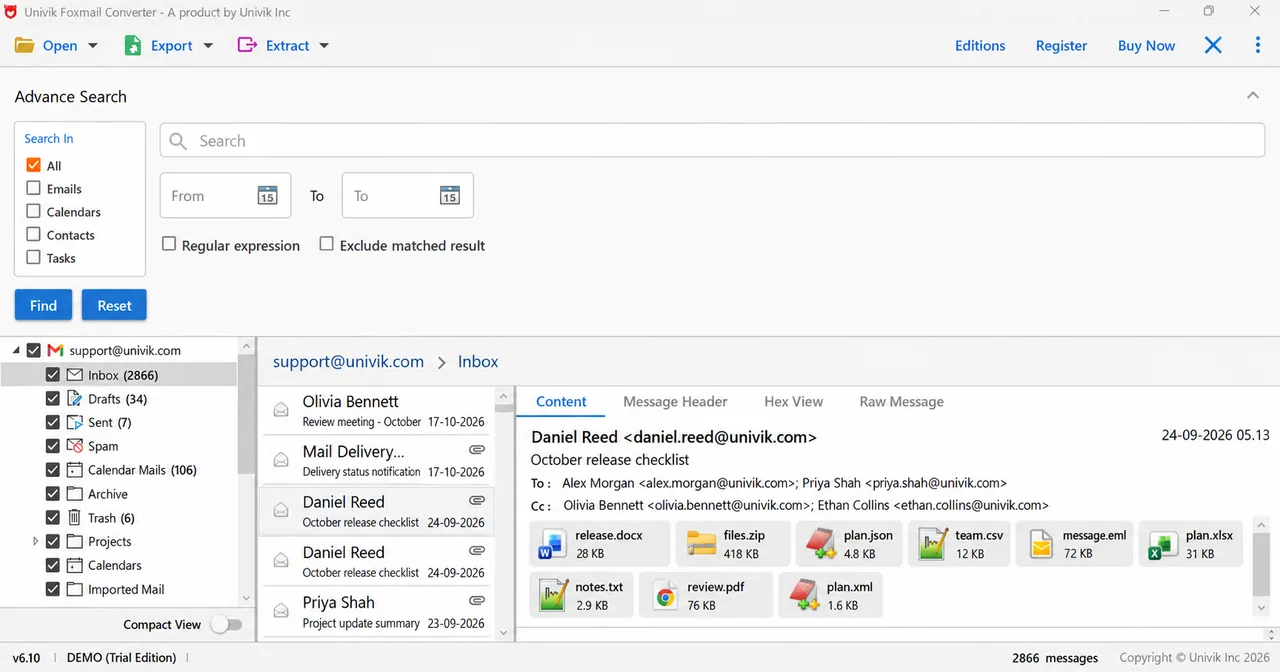Click the search magnifier icon
This screenshot has width=1280, height=672.
pos(178,141)
